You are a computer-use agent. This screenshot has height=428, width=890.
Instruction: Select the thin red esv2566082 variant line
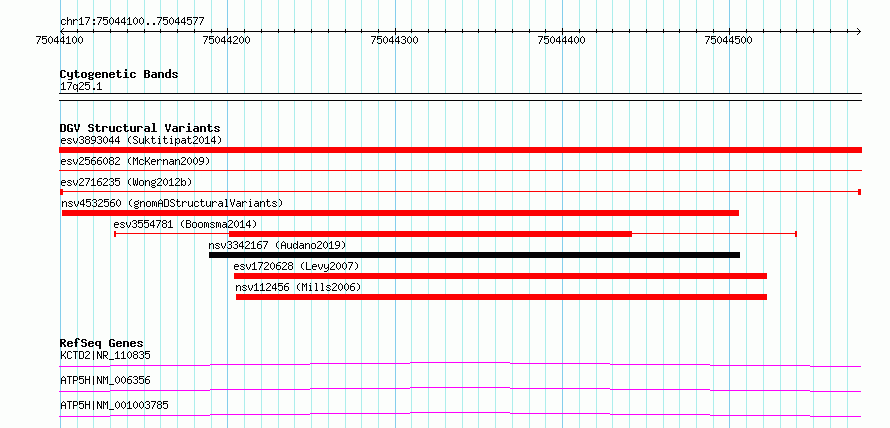[x=460, y=170]
